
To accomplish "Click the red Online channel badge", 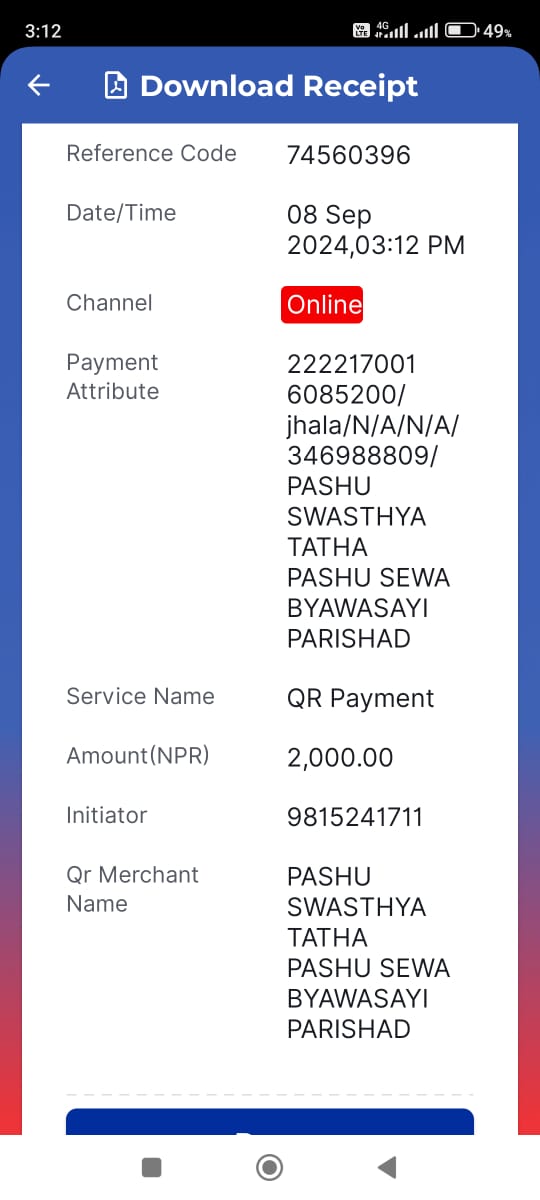I will pos(322,304).
